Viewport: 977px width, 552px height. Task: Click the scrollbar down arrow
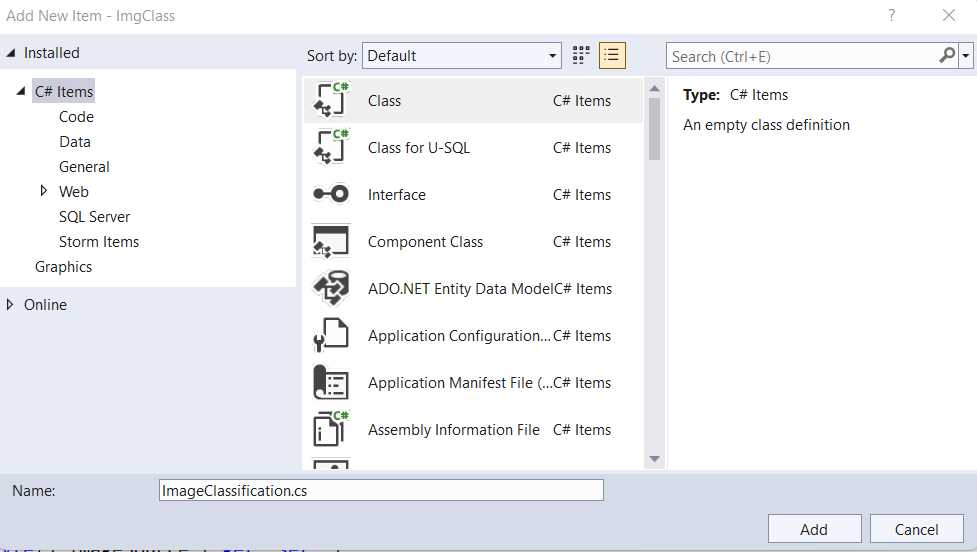tap(654, 459)
